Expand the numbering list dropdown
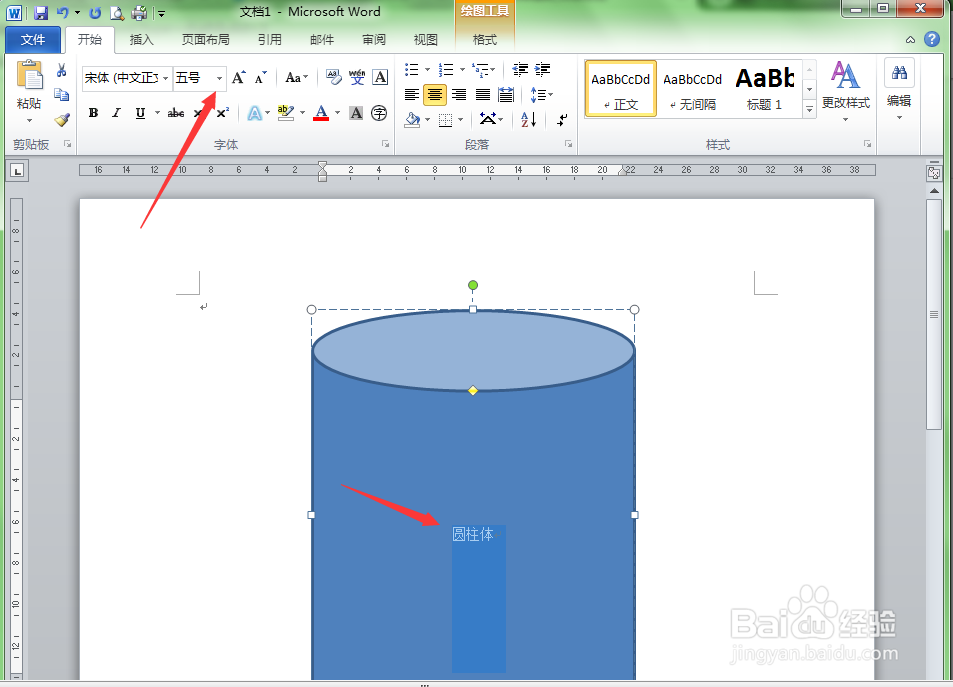The width and height of the screenshot is (953, 687). pyautogui.click(x=463, y=69)
